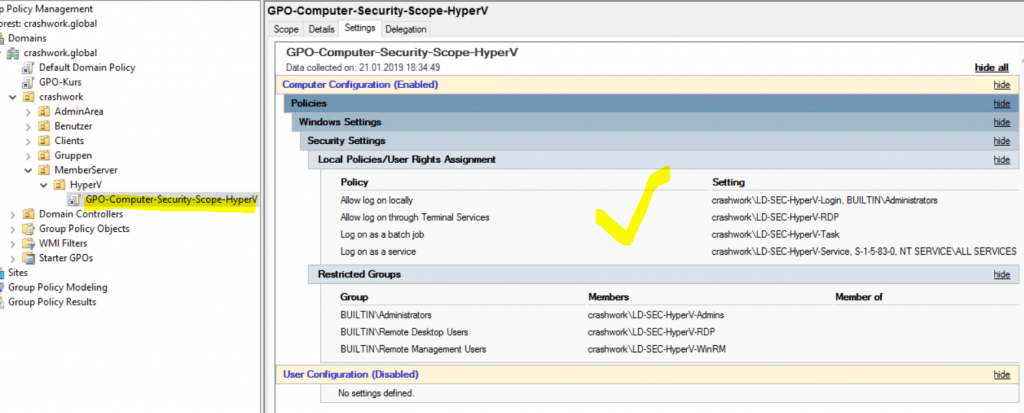Click the Starter GPOs folder icon
The height and width of the screenshot is (413, 1024).
click(28, 257)
